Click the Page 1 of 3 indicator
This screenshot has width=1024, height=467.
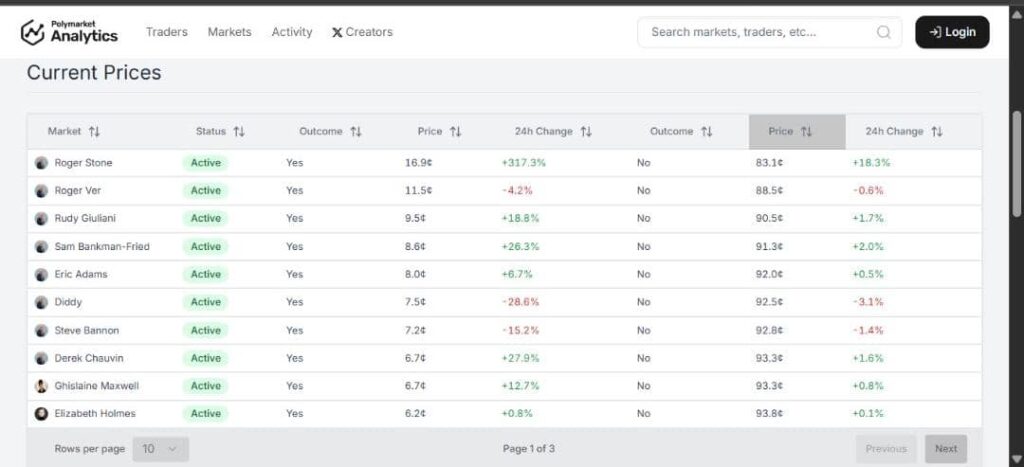click(x=529, y=449)
